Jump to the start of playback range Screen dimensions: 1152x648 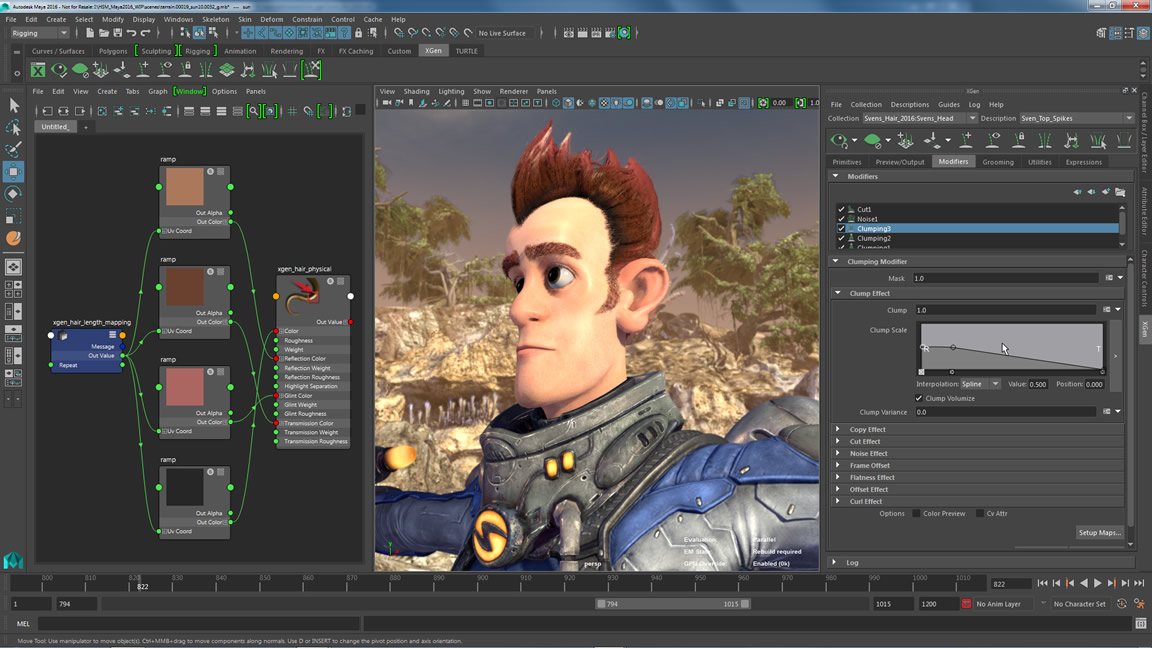click(x=1043, y=583)
